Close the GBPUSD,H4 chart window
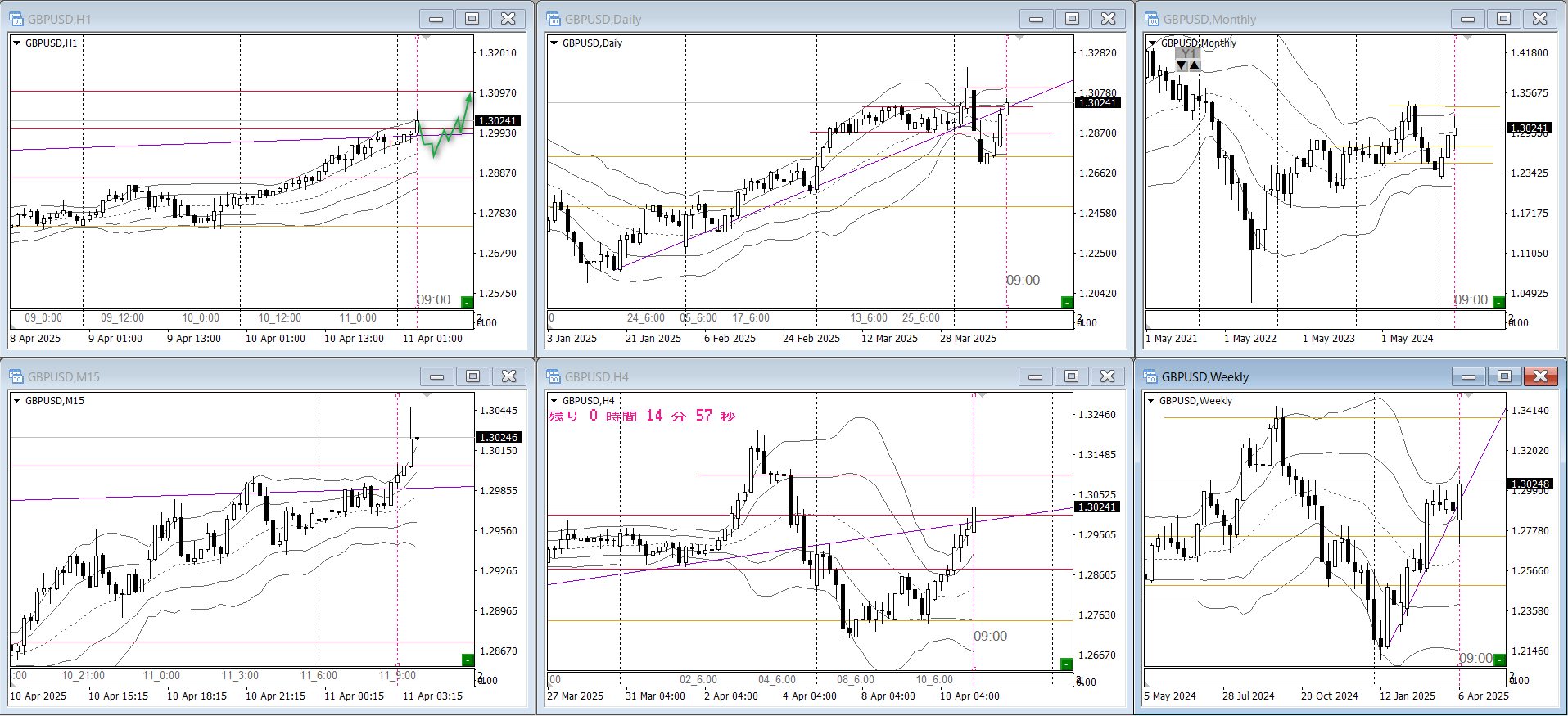Viewport: 1568px width, 716px height. pos(1108,376)
